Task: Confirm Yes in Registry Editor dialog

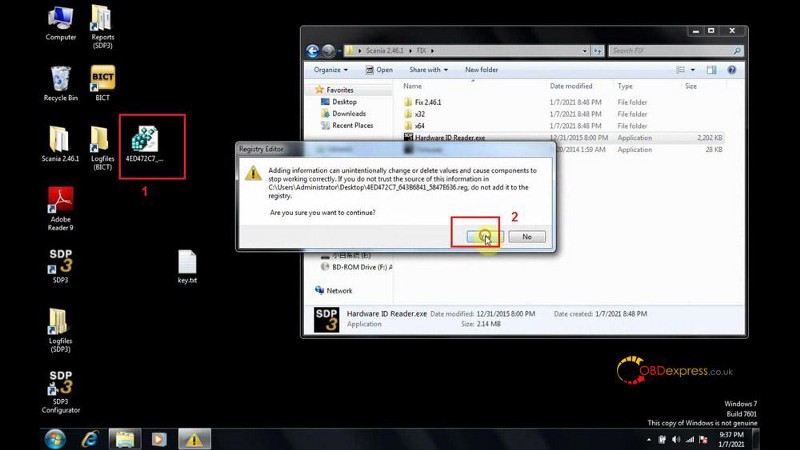Action: (x=485, y=237)
